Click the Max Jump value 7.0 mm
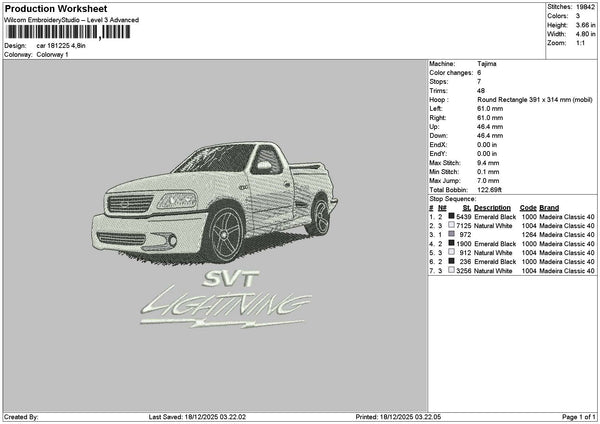The image size is (600, 424). click(x=488, y=181)
